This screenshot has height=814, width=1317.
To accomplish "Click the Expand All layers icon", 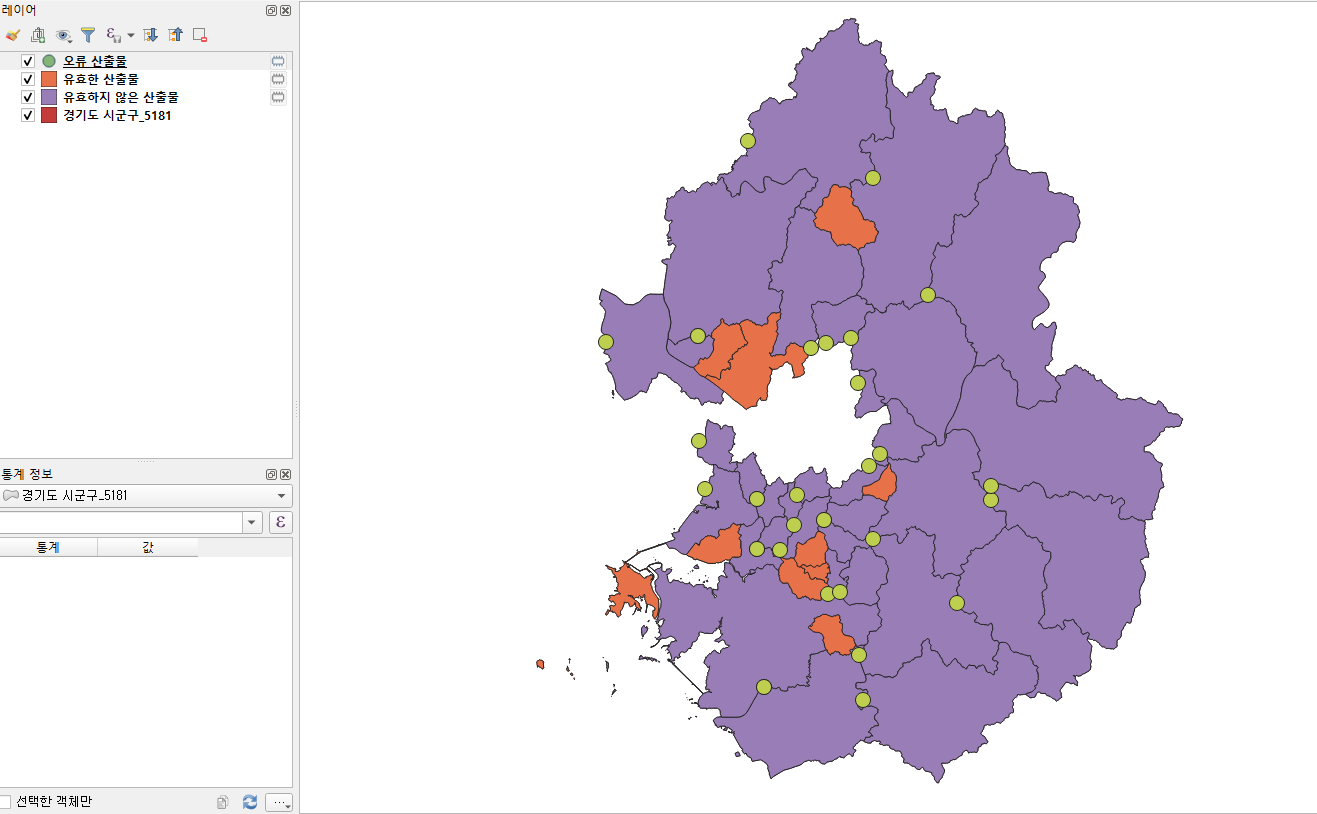I will [x=151, y=35].
